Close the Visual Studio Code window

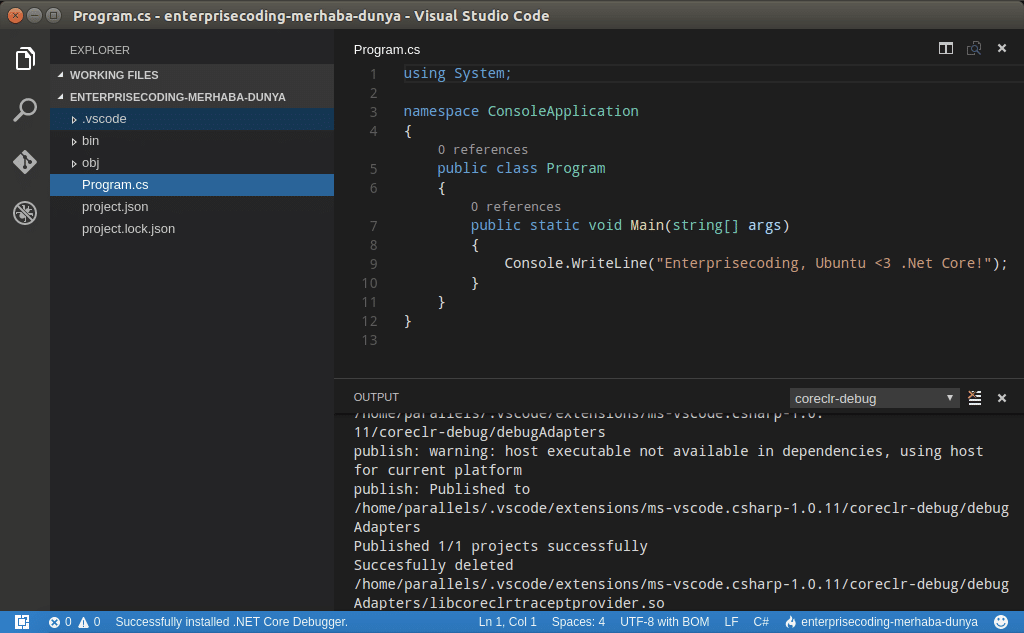tap(15, 15)
